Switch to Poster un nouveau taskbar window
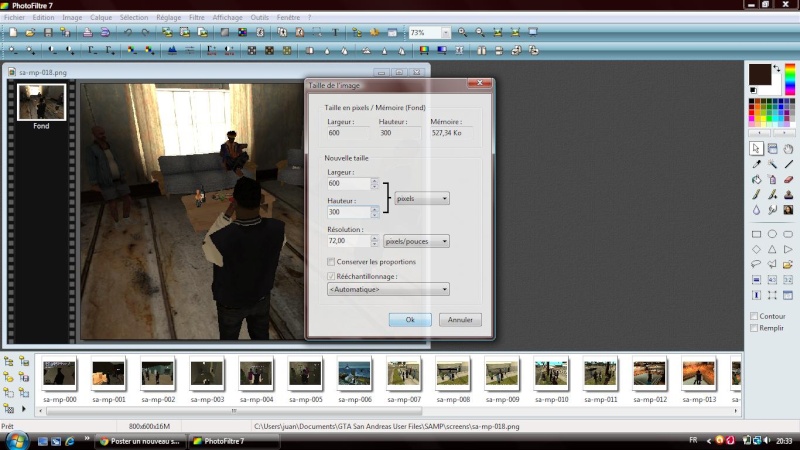This screenshot has width=800, height=450. coord(140,441)
